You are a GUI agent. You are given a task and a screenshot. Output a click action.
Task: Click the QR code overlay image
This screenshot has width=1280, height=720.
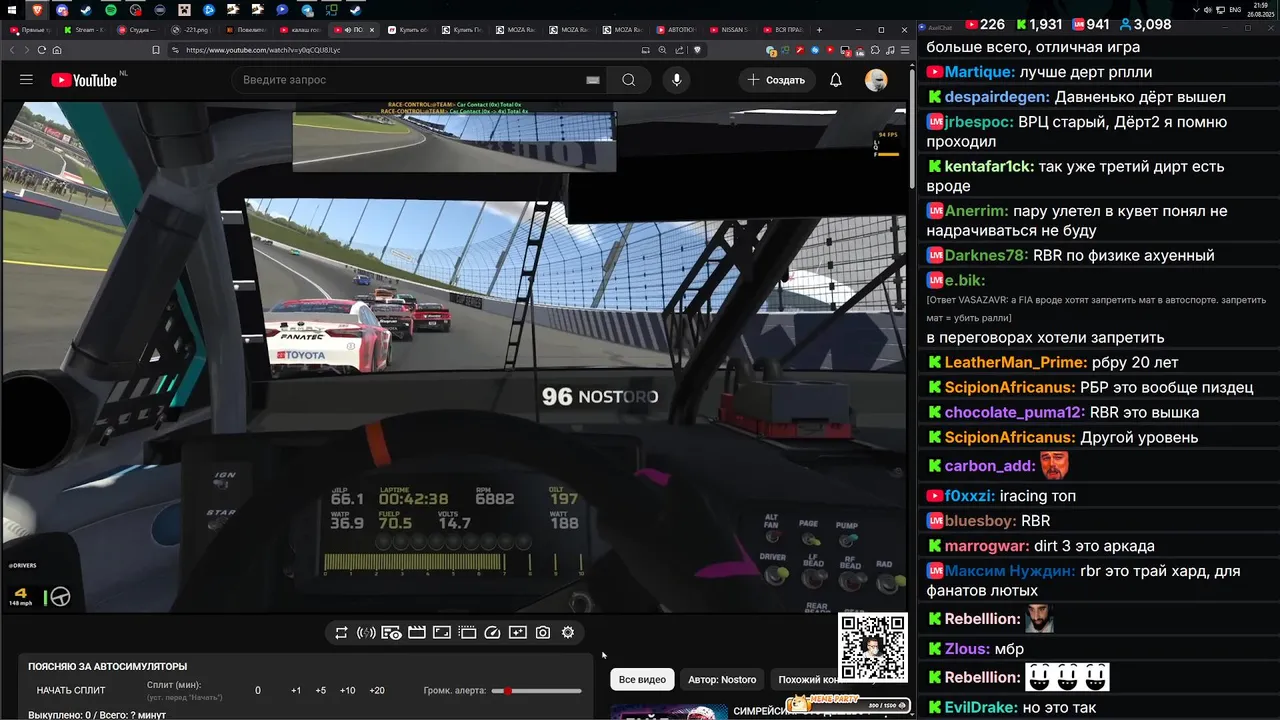(873, 648)
